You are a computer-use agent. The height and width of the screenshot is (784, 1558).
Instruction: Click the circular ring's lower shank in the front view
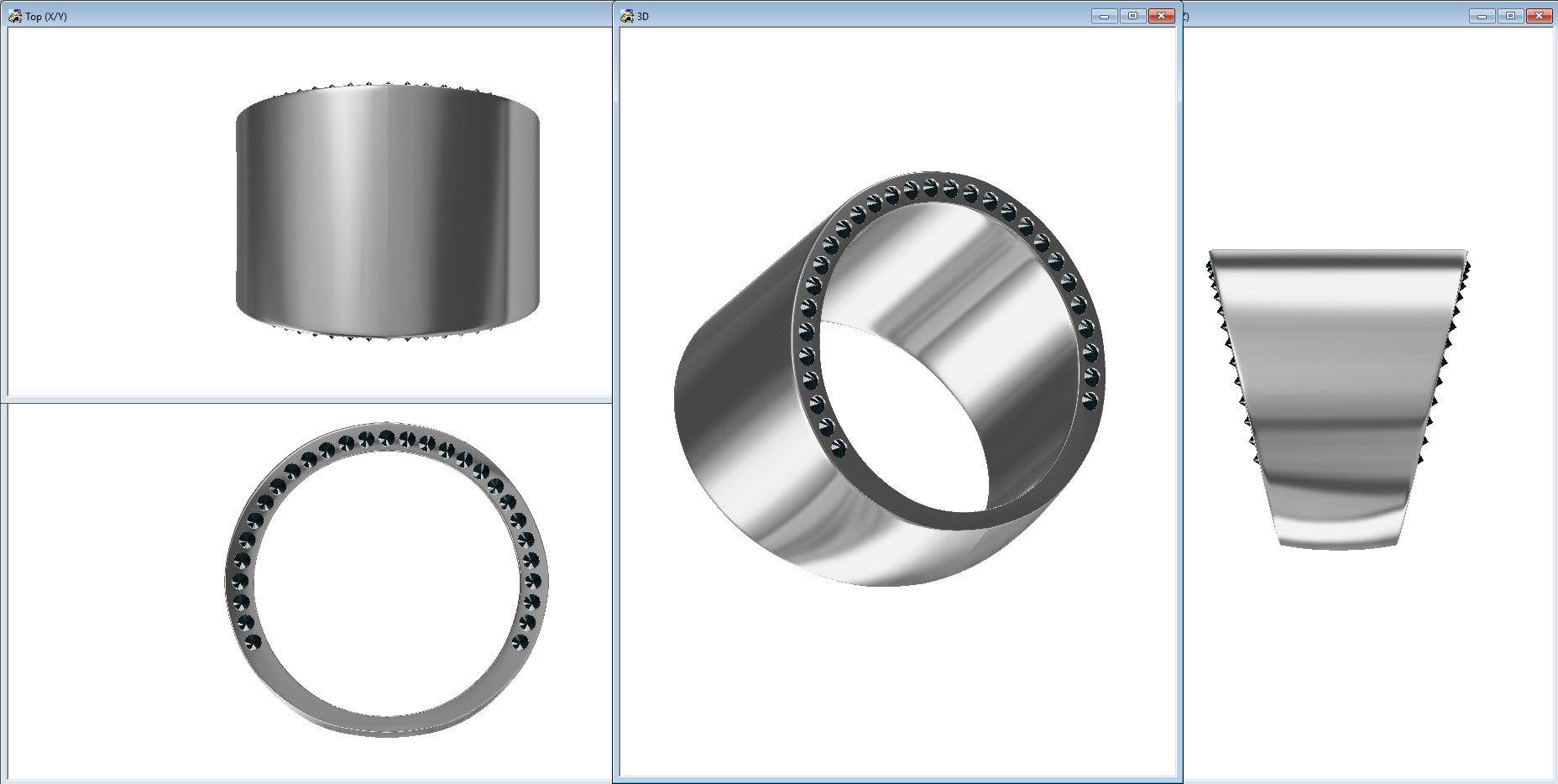pyautogui.click(x=387, y=722)
